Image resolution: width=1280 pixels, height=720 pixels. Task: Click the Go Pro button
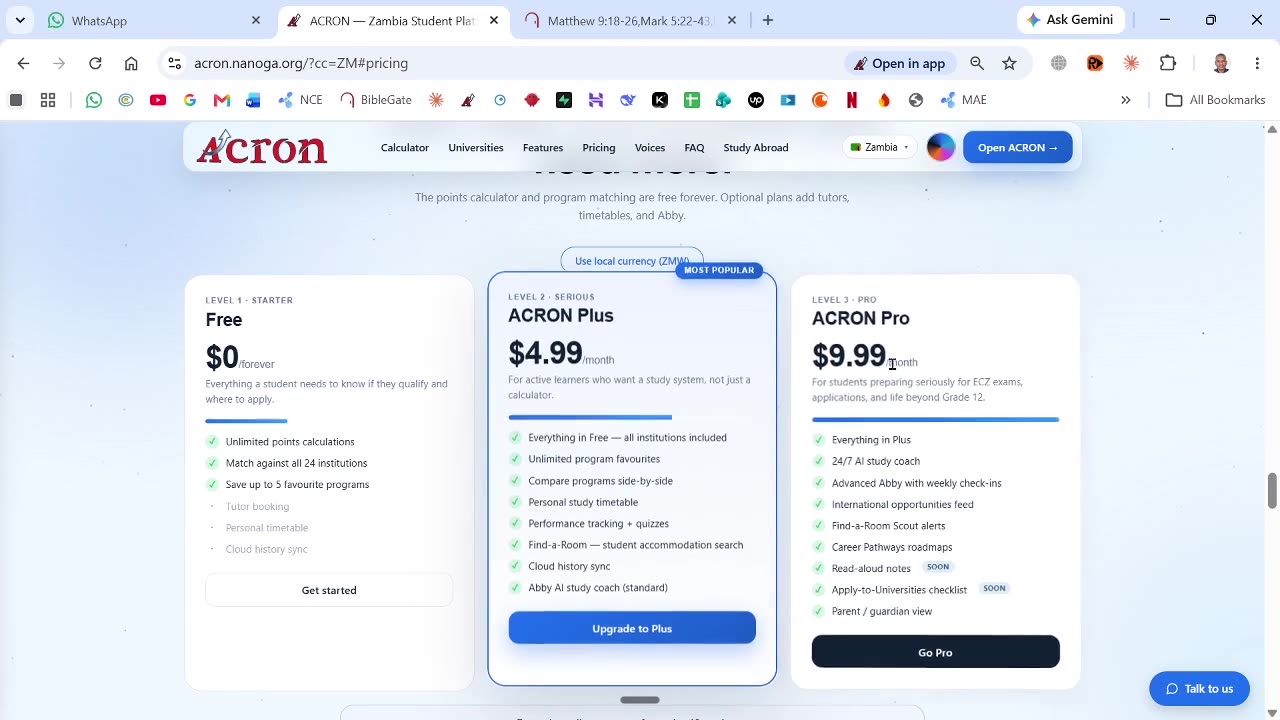[935, 652]
